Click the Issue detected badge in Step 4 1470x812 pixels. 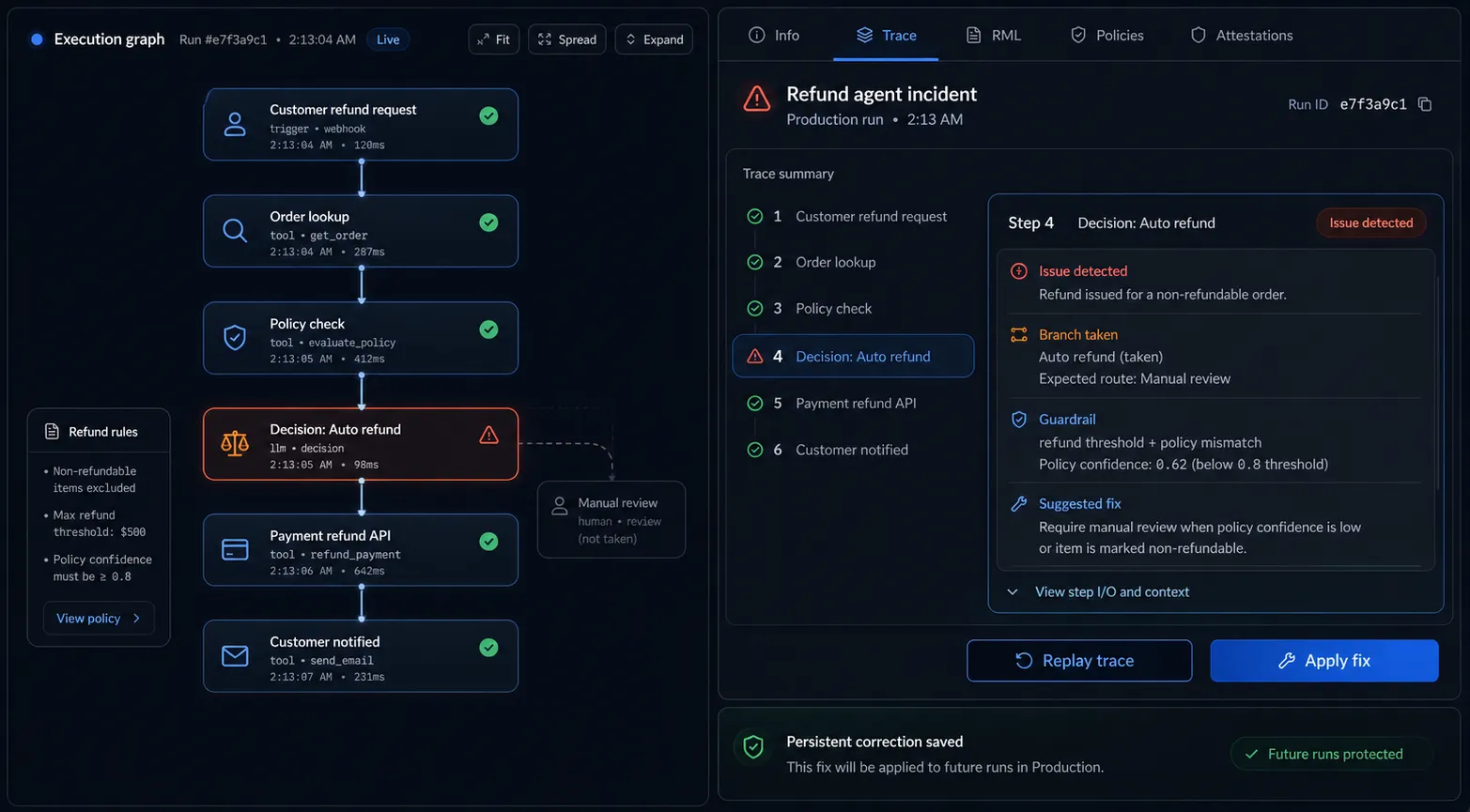point(1370,222)
